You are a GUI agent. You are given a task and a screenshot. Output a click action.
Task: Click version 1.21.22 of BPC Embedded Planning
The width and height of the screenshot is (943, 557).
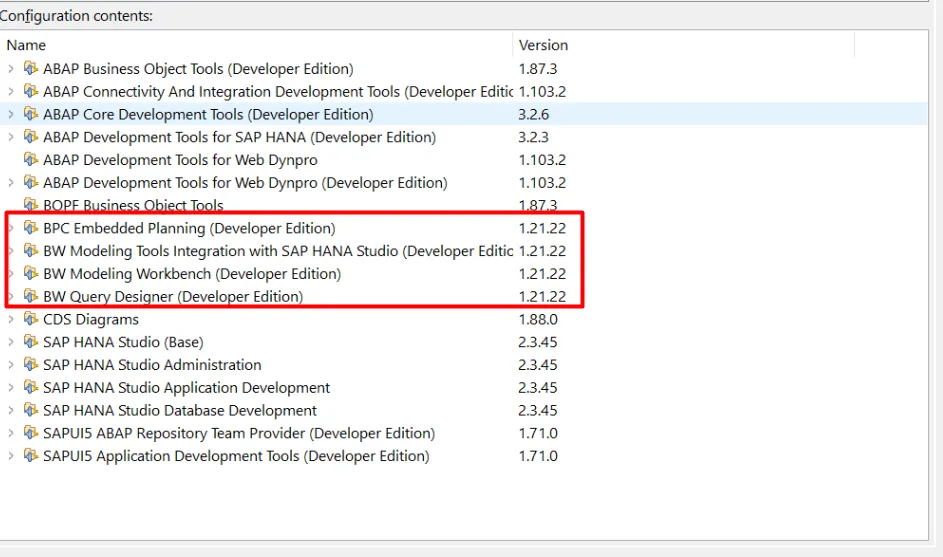click(x=542, y=228)
